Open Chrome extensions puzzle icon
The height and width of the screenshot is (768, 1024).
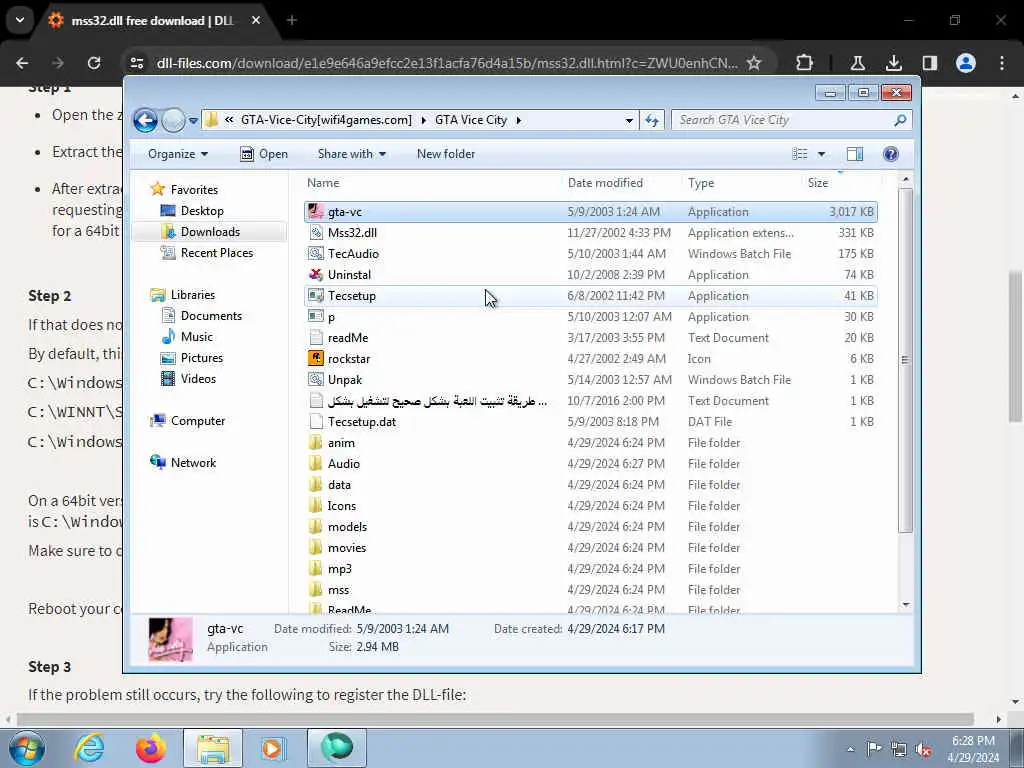tap(805, 63)
